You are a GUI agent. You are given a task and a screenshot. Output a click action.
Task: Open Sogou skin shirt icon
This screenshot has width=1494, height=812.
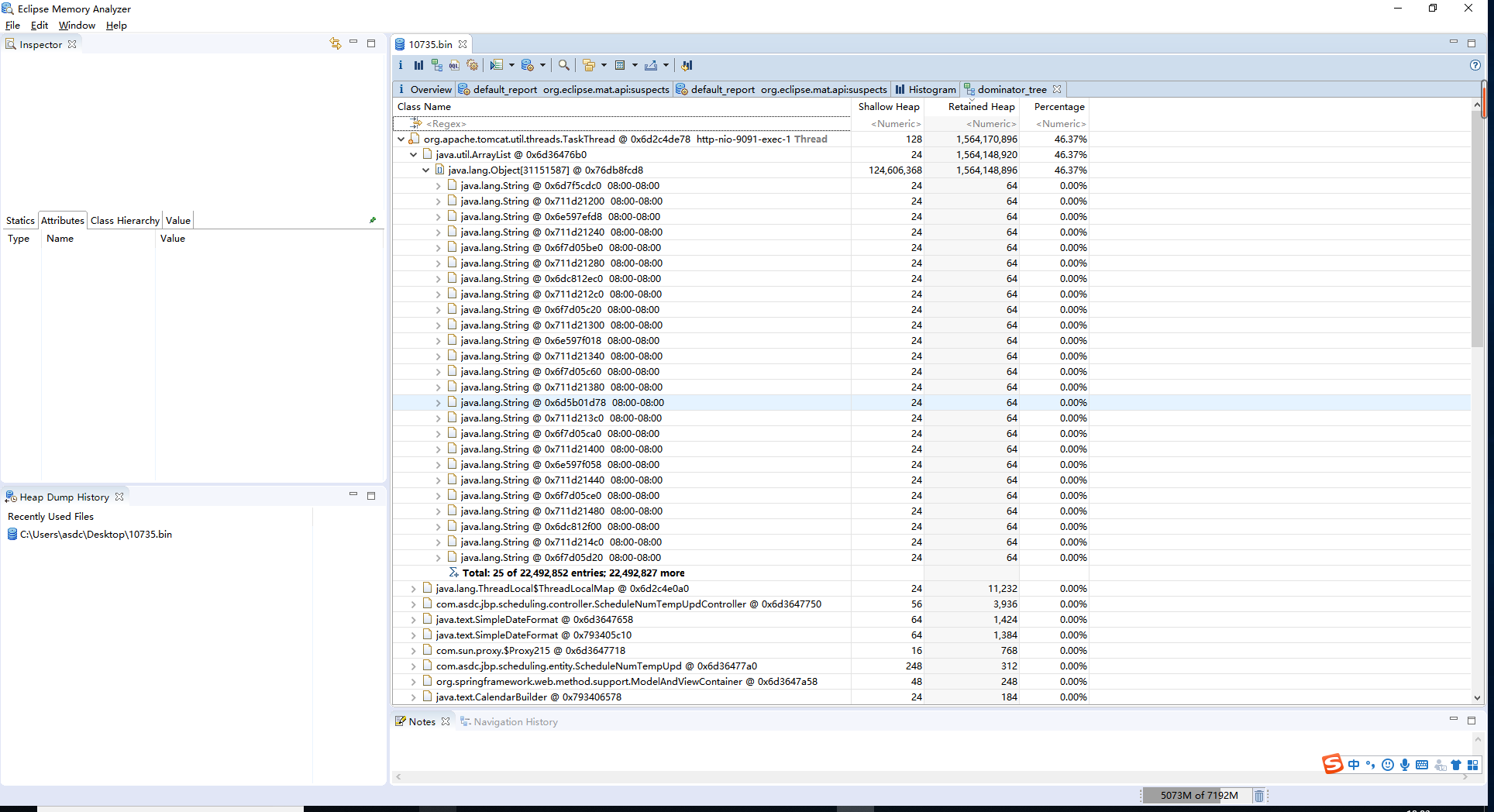(1456, 765)
